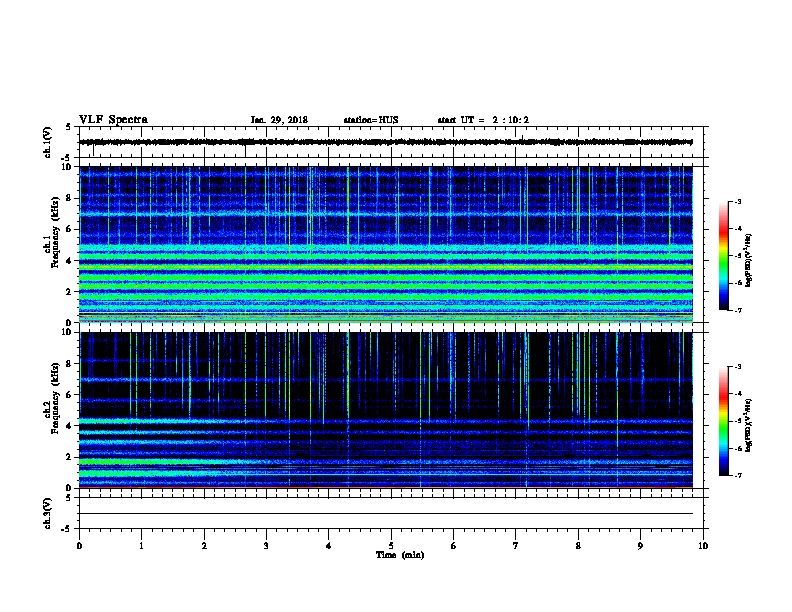Click time axis tick label "7"
The width and height of the screenshot is (792, 612).
516,546
